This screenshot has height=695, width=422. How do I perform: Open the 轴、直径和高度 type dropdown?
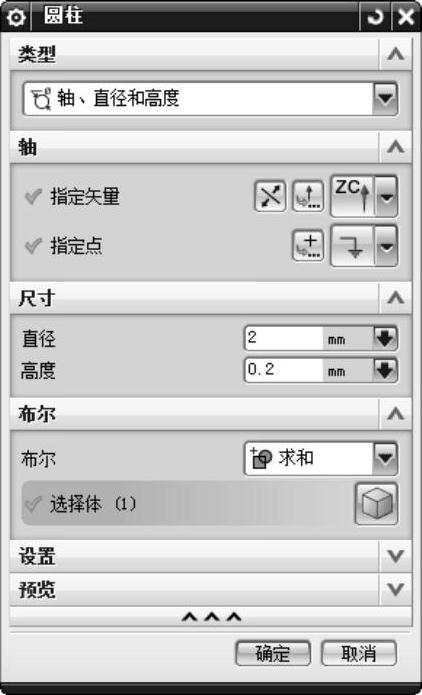[211, 98]
